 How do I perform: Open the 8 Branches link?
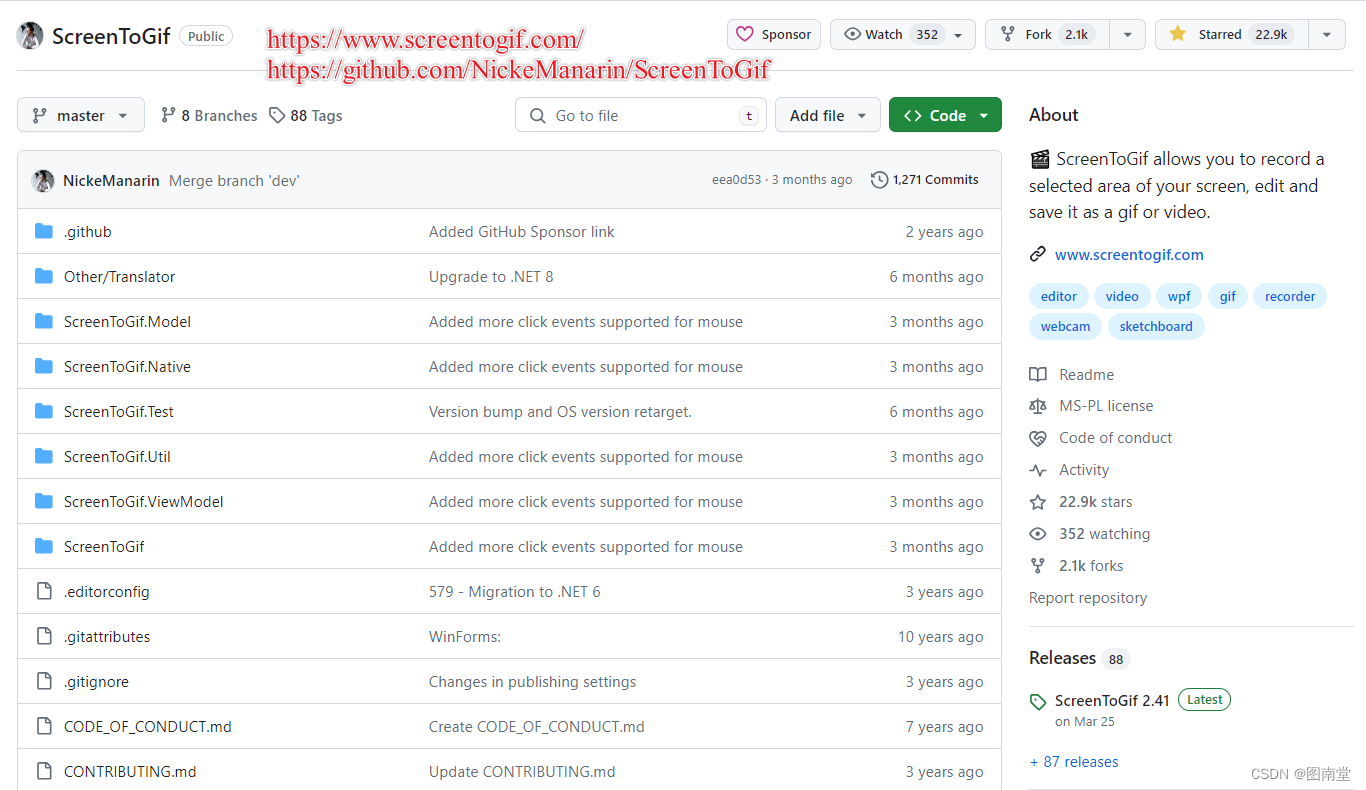(209, 116)
